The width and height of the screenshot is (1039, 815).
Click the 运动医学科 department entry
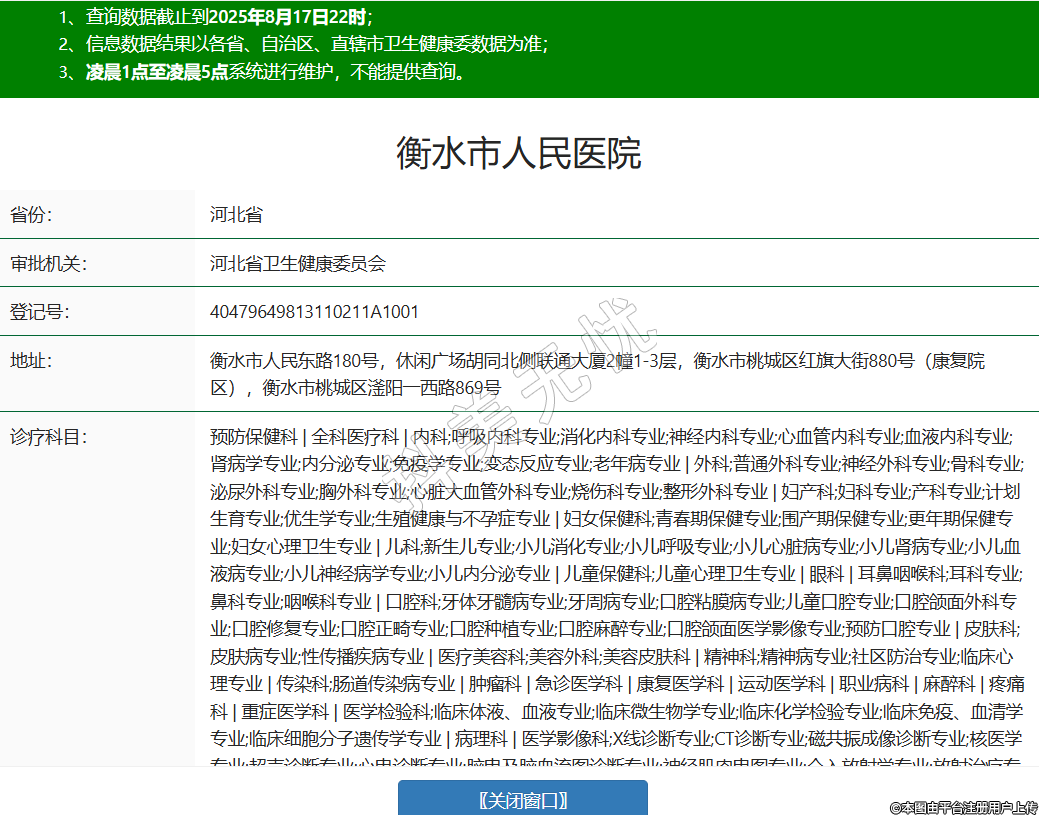tap(782, 684)
